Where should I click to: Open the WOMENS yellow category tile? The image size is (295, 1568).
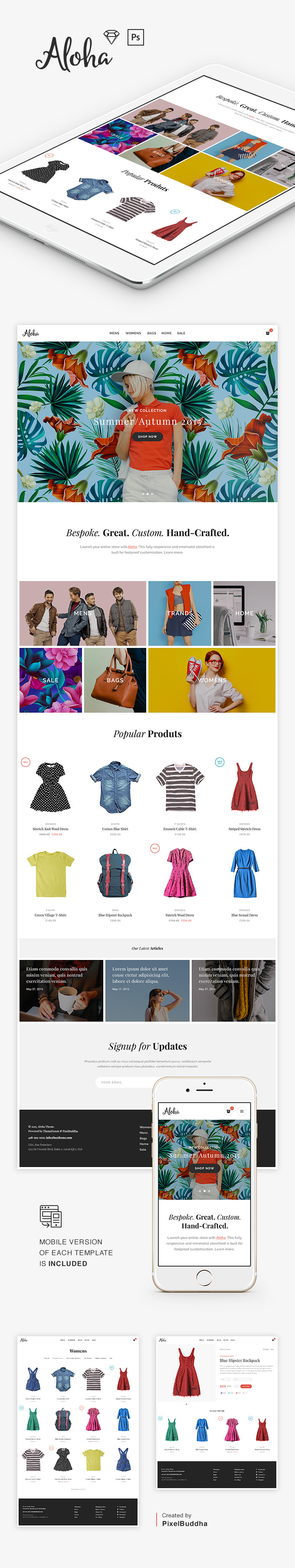click(x=212, y=680)
